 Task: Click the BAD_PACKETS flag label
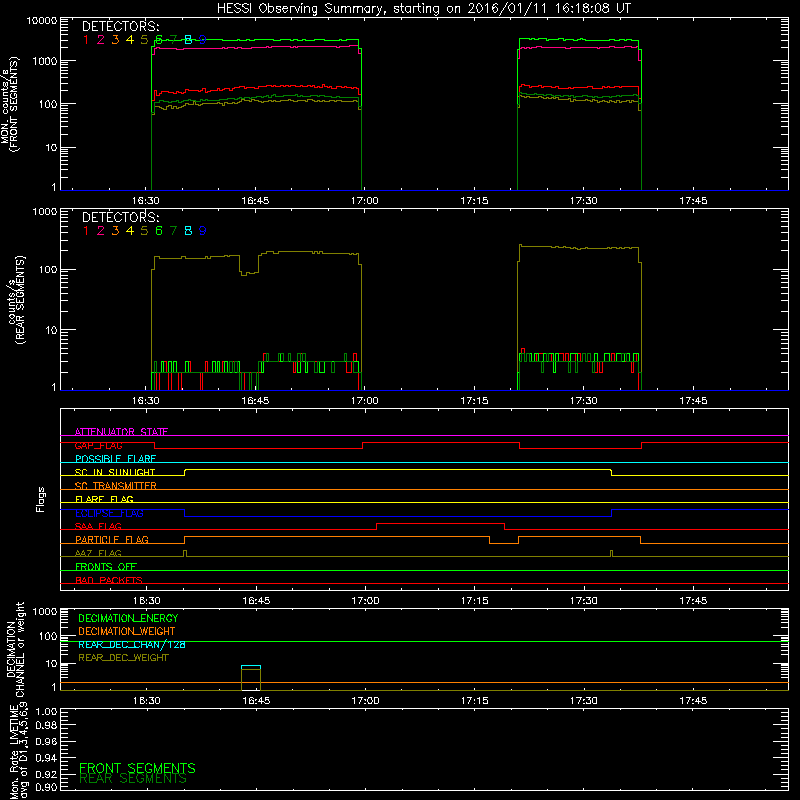(109, 580)
